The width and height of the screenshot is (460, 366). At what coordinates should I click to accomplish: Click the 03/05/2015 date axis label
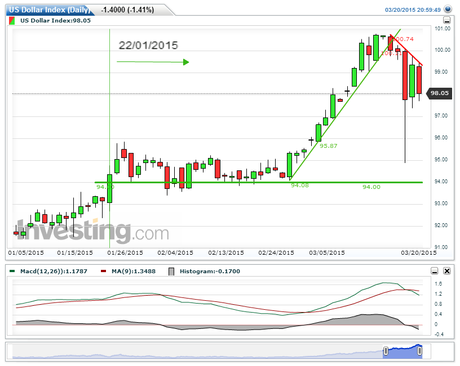point(327,253)
